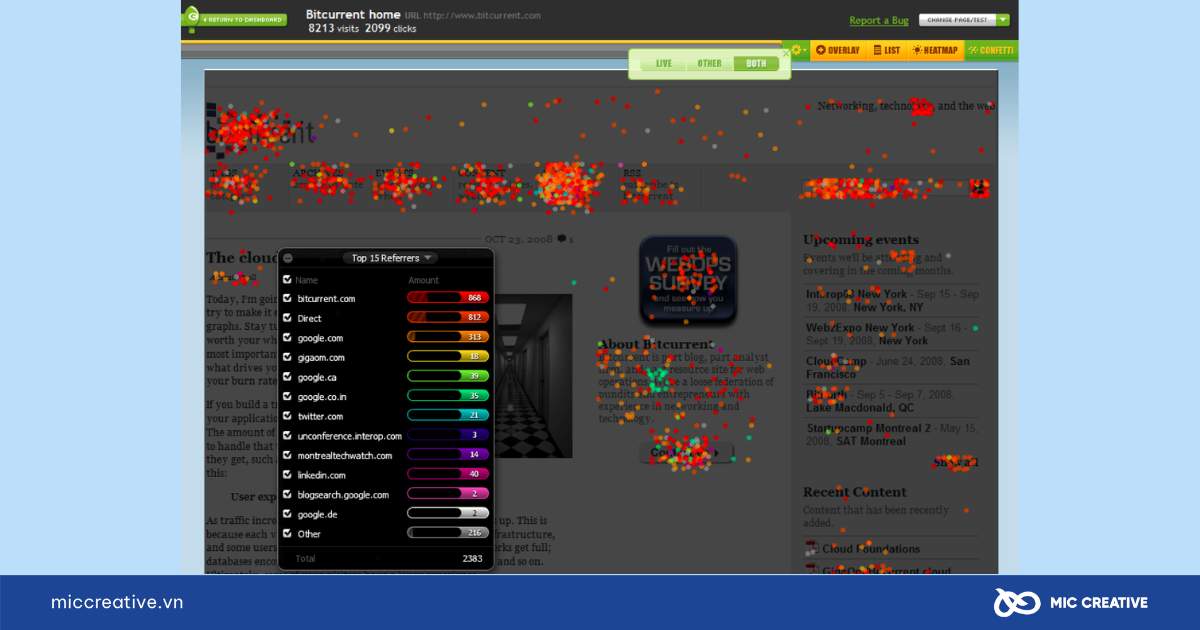
Task: Open the Top 15 Referrers dropdown
Action: [x=389, y=258]
